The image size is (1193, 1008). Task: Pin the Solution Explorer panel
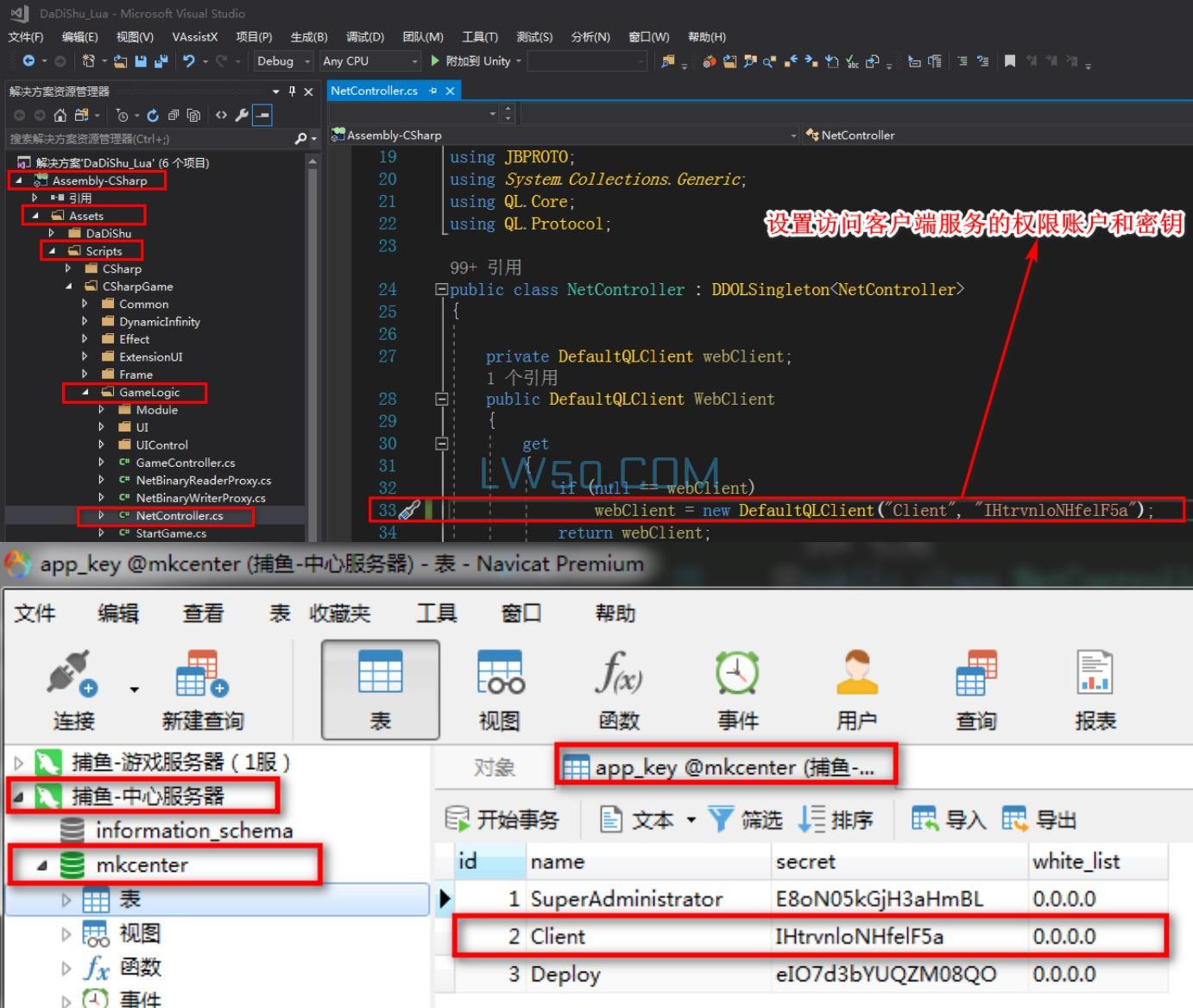pyautogui.click(x=292, y=91)
